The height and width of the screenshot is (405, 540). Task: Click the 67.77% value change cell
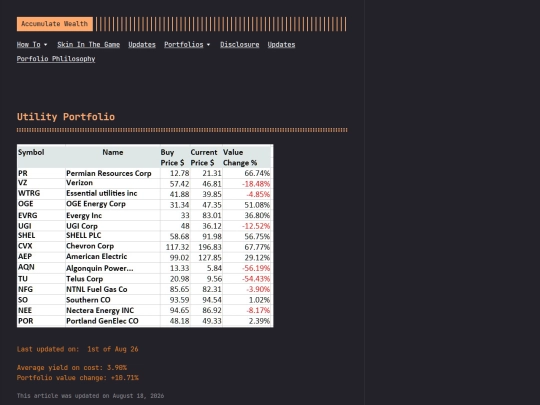tap(257, 247)
